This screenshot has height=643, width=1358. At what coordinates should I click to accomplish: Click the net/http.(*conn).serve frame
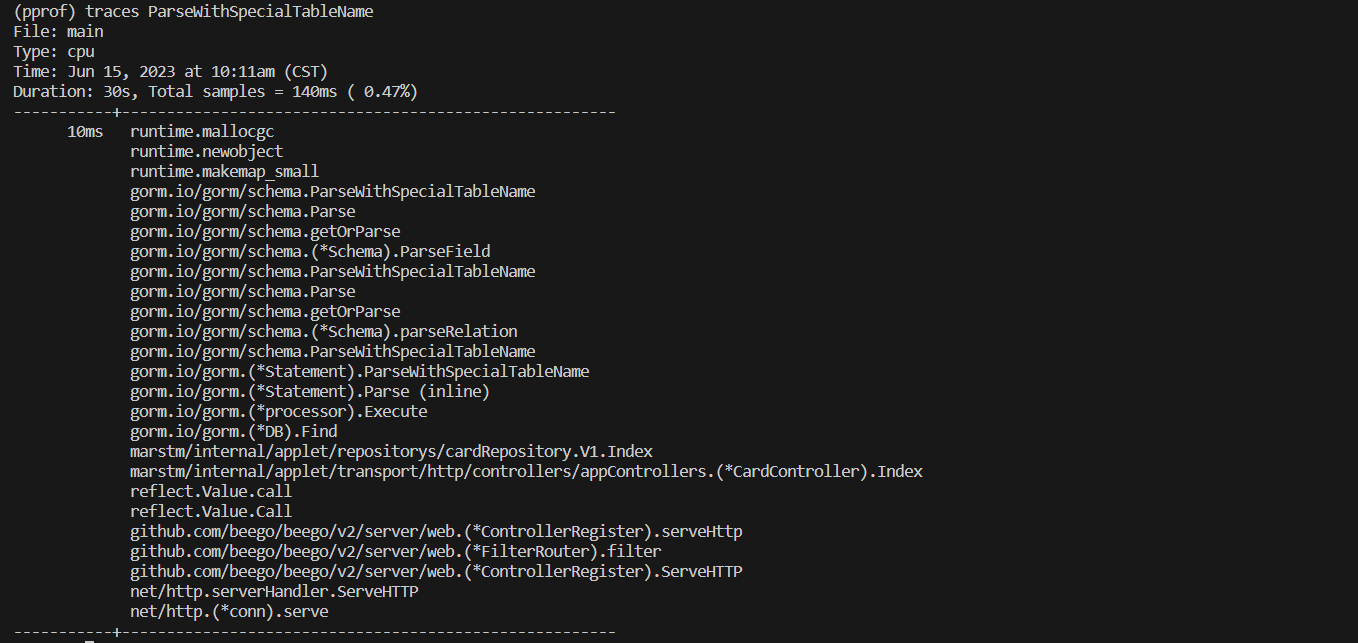(x=229, y=612)
